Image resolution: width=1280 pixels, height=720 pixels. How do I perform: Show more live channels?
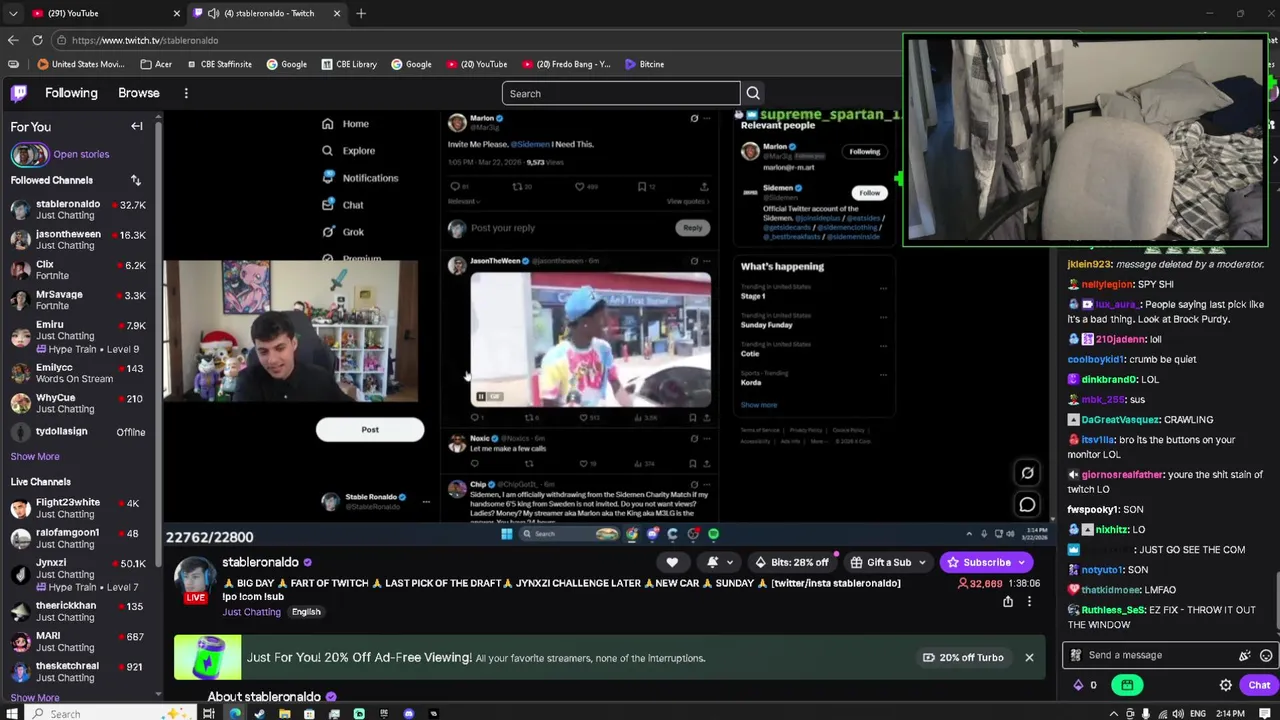coord(35,697)
